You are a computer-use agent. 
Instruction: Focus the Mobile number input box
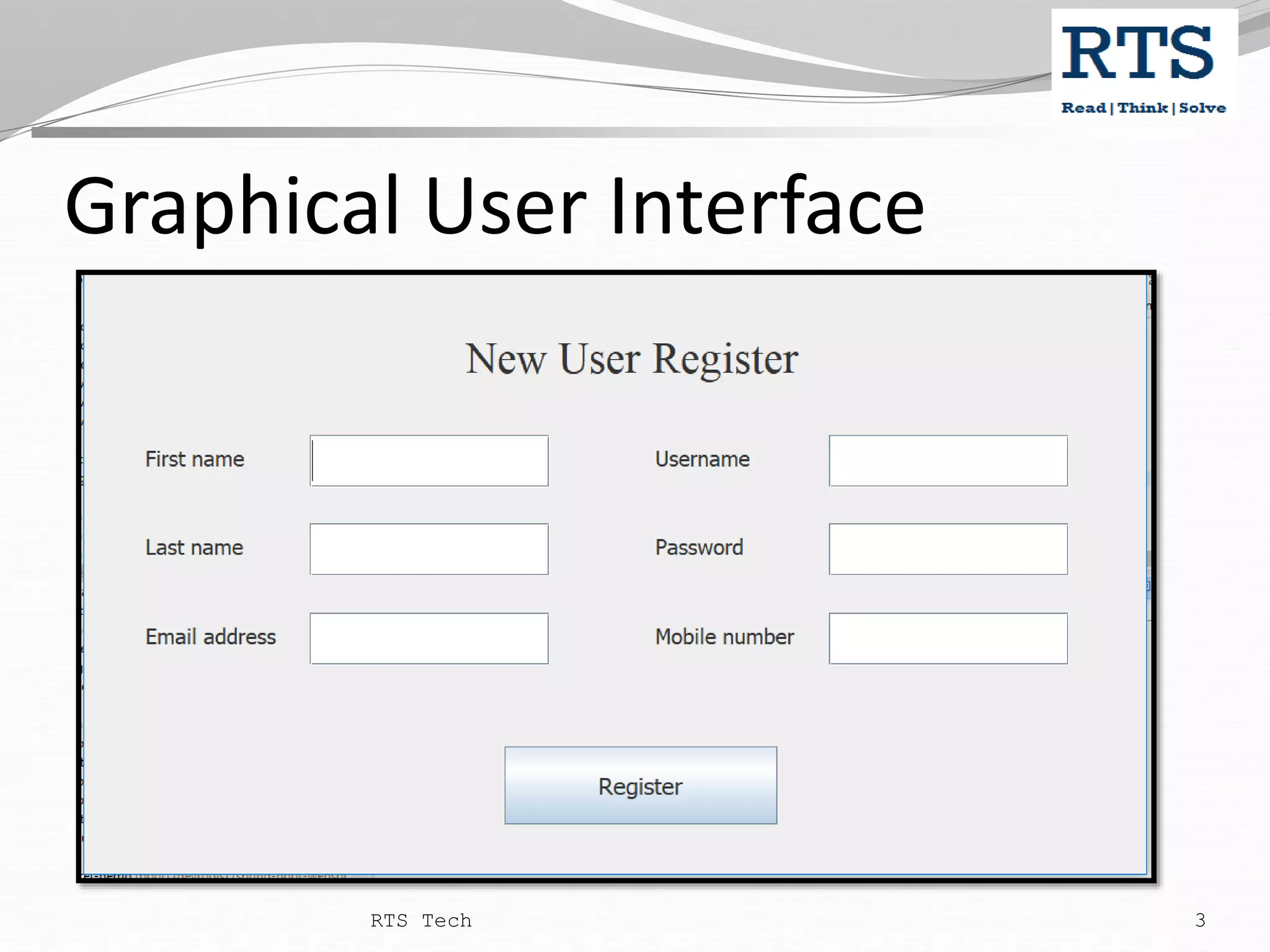pyautogui.click(x=948, y=638)
